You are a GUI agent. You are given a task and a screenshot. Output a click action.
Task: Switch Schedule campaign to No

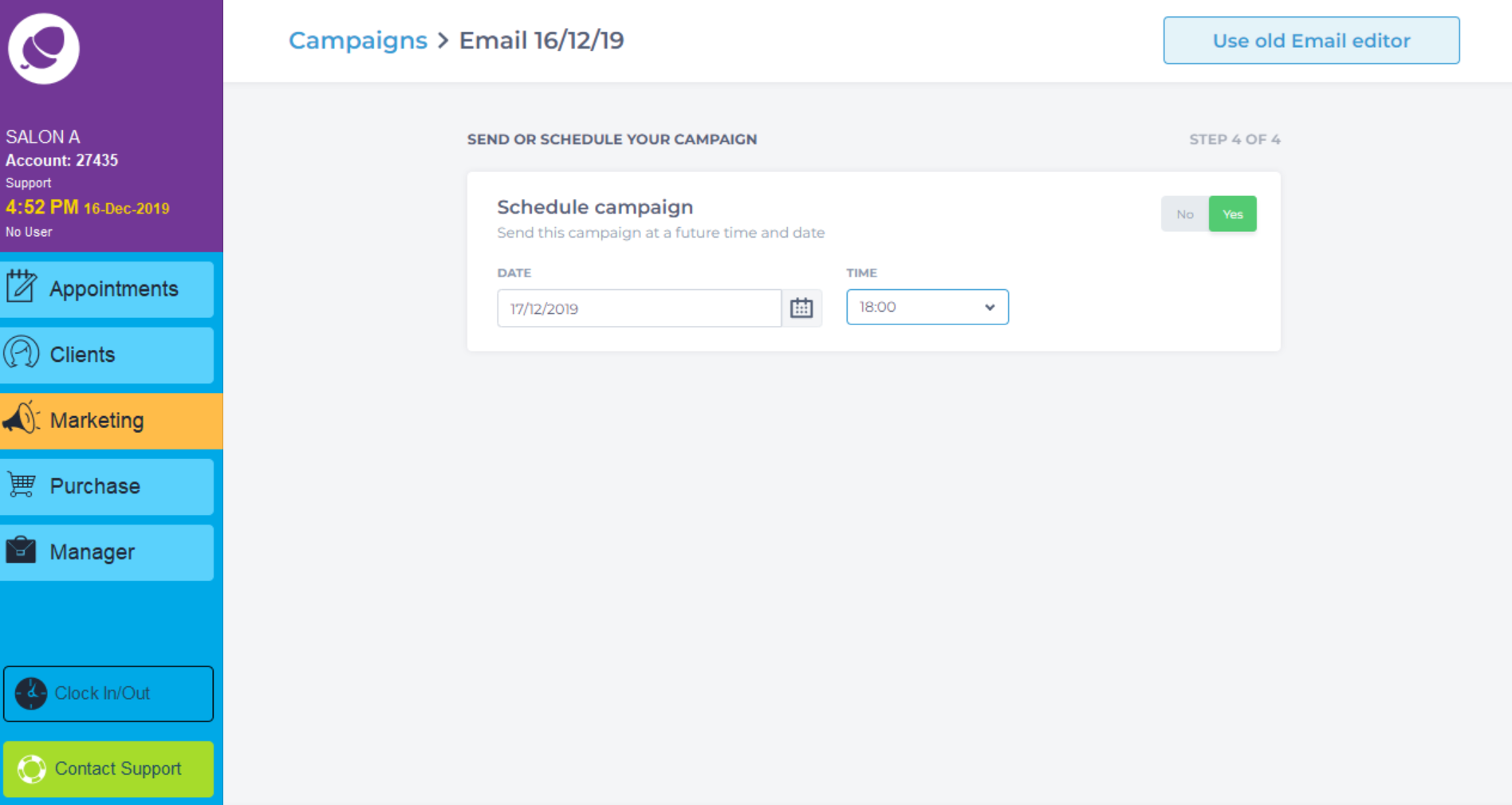click(x=1185, y=214)
